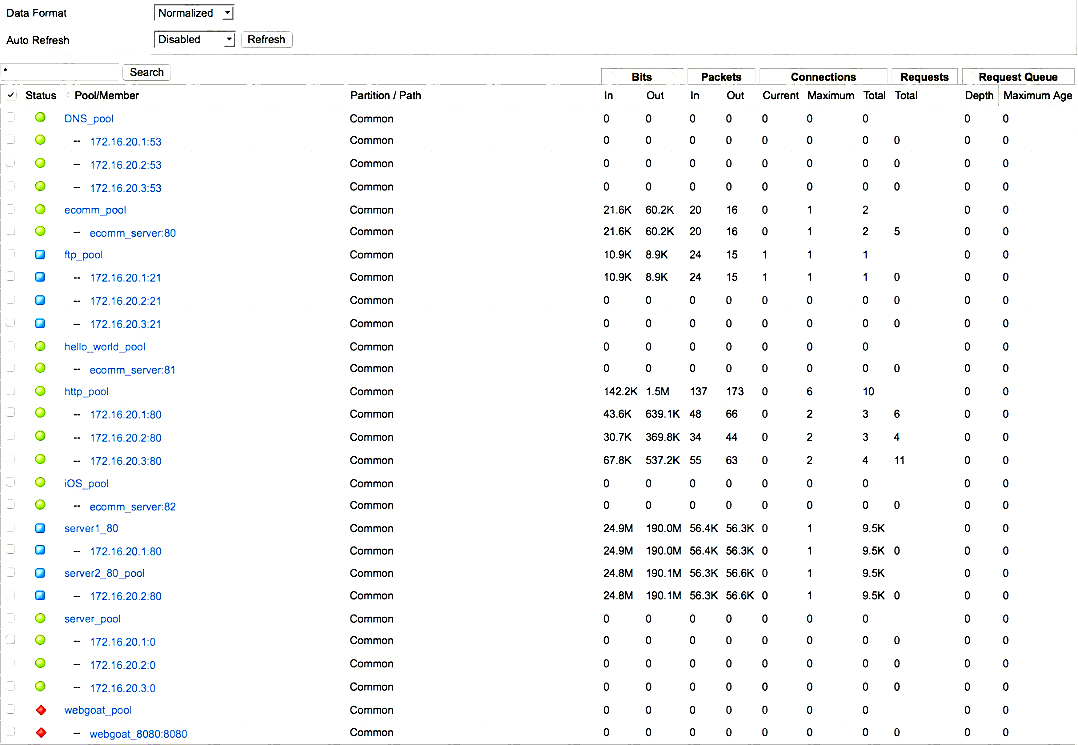Click green status icon for ecomm_pool
The width and height of the screenshot is (1078, 745).
pos(40,209)
